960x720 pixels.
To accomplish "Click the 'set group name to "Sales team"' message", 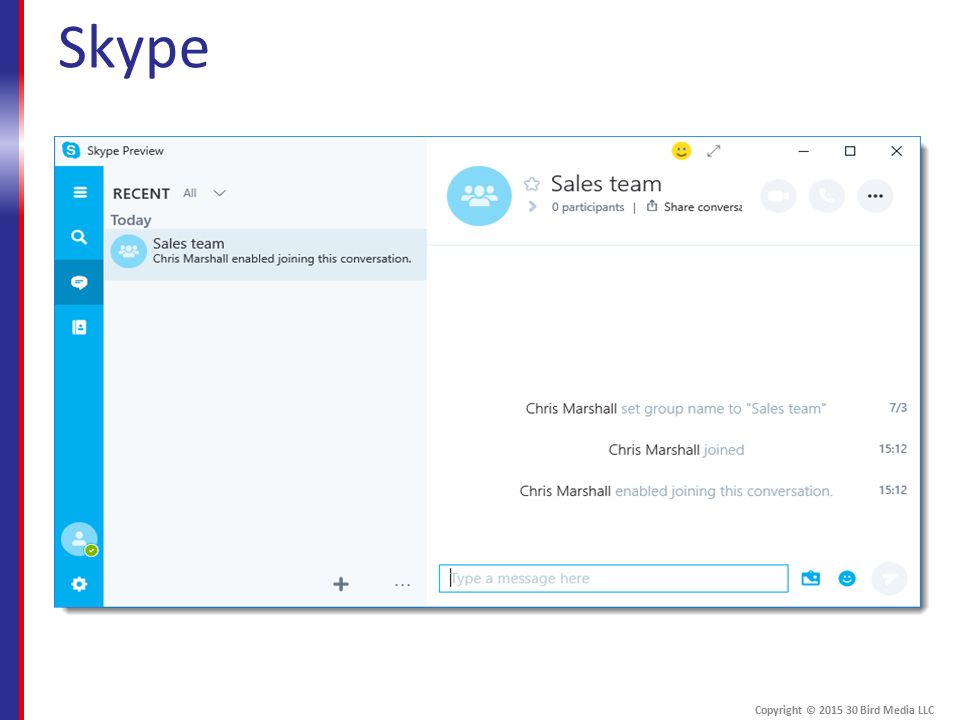I will click(x=676, y=408).
